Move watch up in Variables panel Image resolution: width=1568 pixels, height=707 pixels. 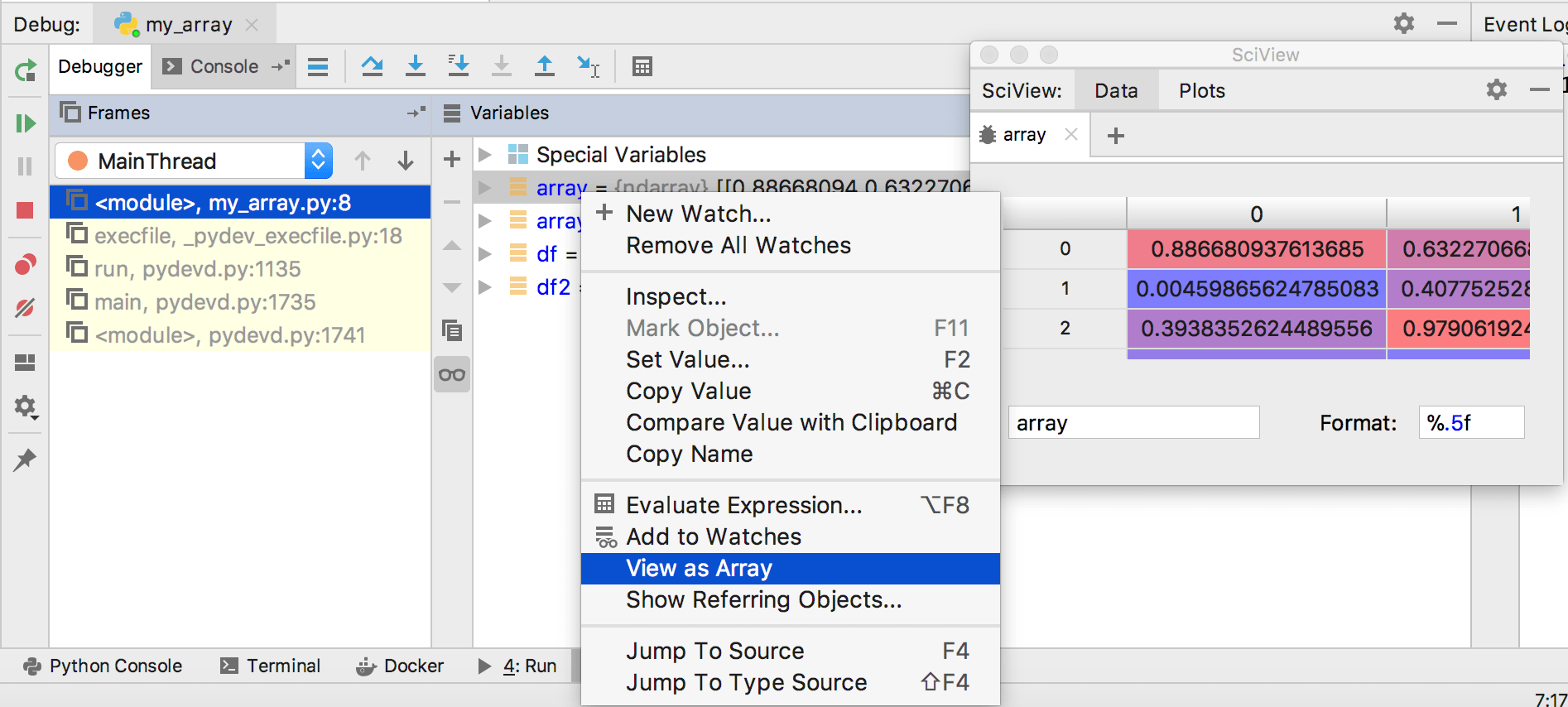click(452, 246)
